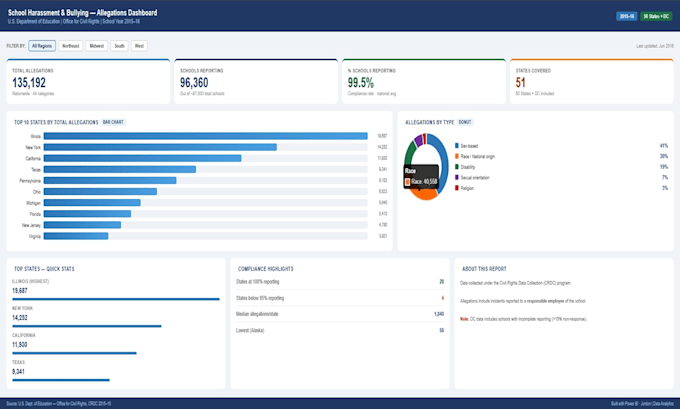Click the 50 States + DC badge

click(656, 16)
